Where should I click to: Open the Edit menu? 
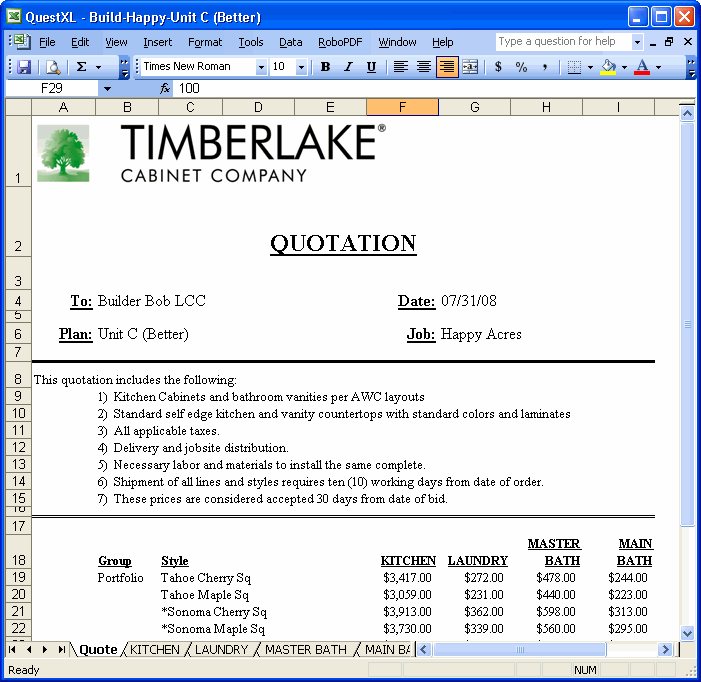pos(80,42)
